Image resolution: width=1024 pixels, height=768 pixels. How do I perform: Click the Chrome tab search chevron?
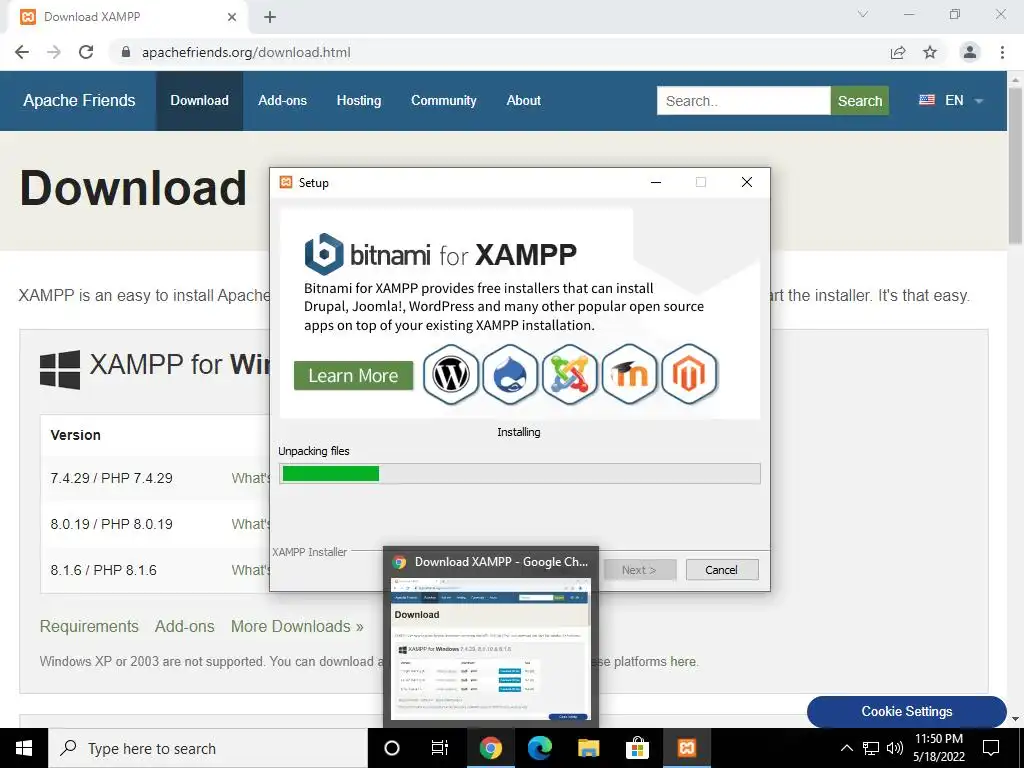point(863,14)
